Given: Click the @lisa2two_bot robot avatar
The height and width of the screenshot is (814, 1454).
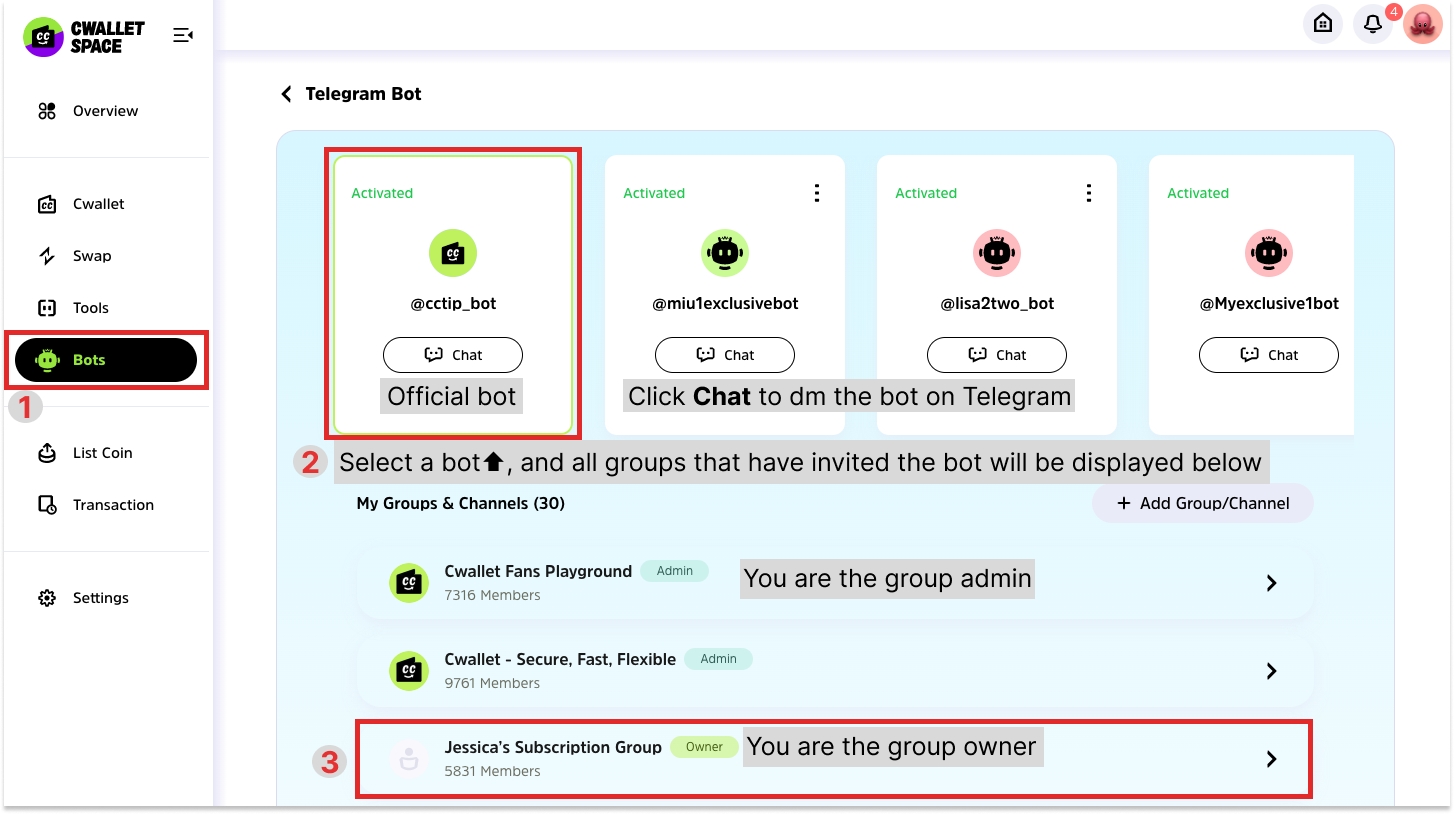Looking at the screenshot, I should pyautogui.click(x=997, y=254).
